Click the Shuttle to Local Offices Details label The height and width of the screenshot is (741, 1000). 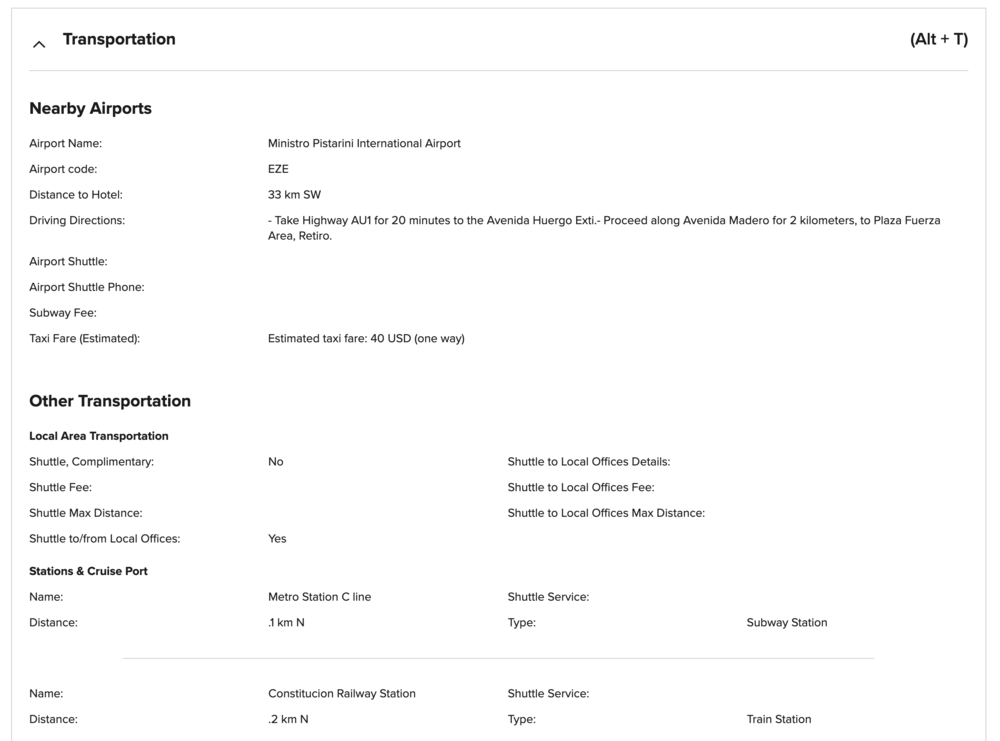click(588, 462)
